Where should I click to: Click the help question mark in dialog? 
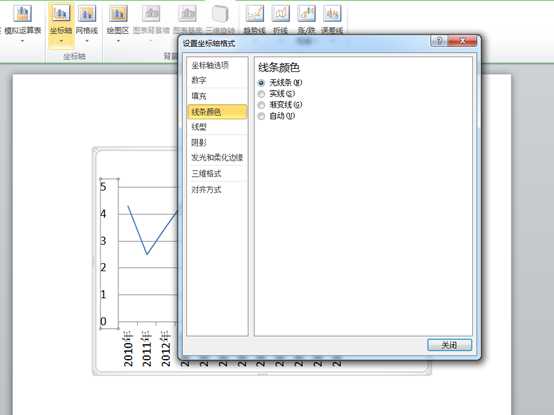pos(438,41)
